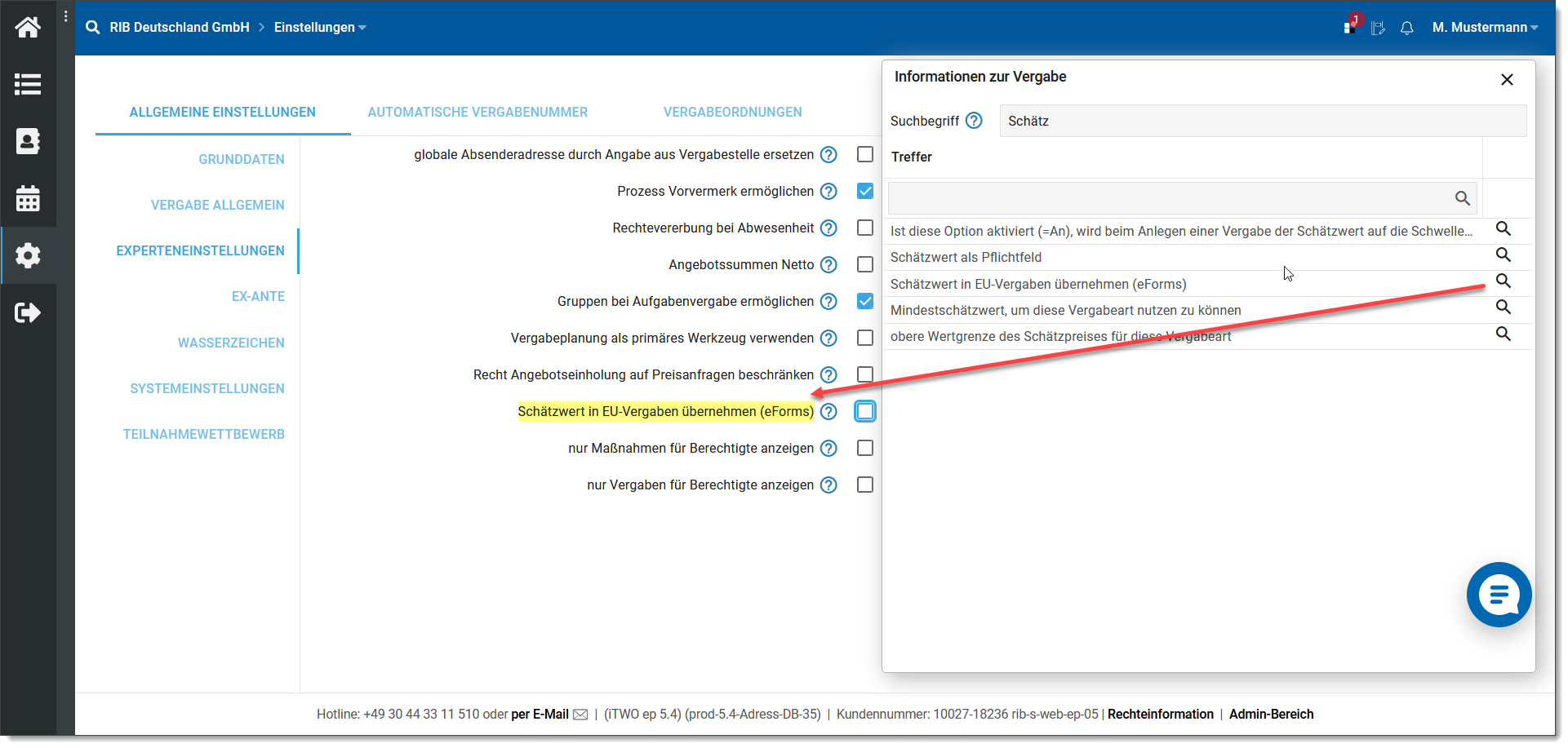The image size is (1568, 748).
Task: Uncheck 'Gruppen bei Aufgabenvergabe ermöglichen' checkbox
Action: coord(865,301)
